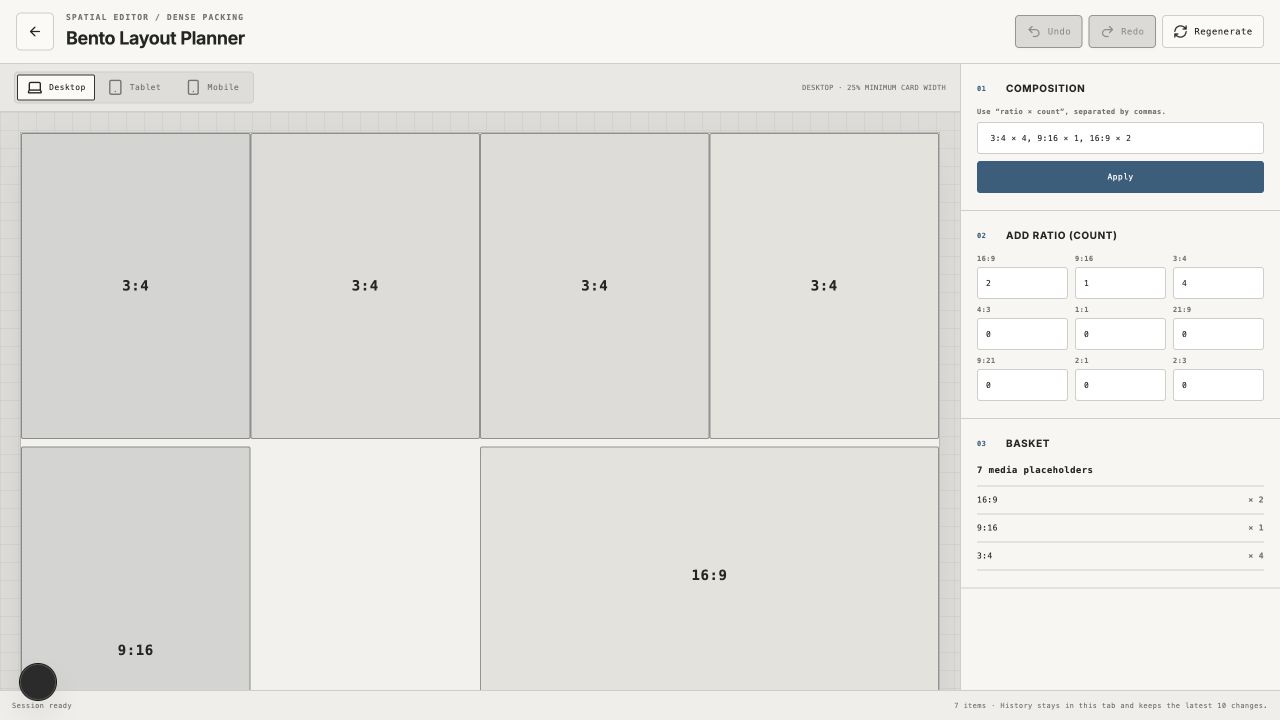Screen dimensions: 1280x720
Task: Edit the 9:16 count field
Action: point(1120,283)
